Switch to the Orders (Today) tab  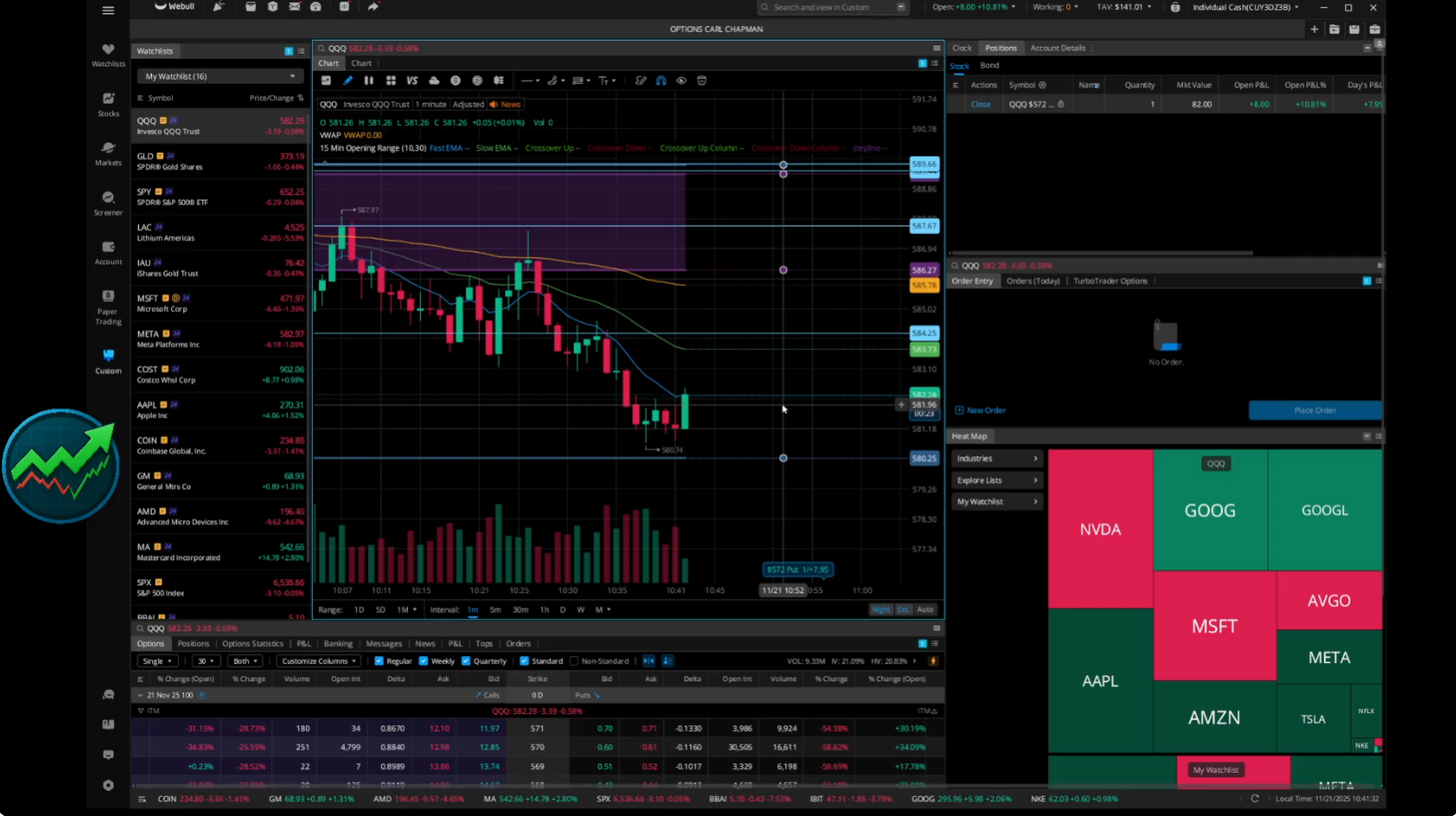coord(1032,281)
